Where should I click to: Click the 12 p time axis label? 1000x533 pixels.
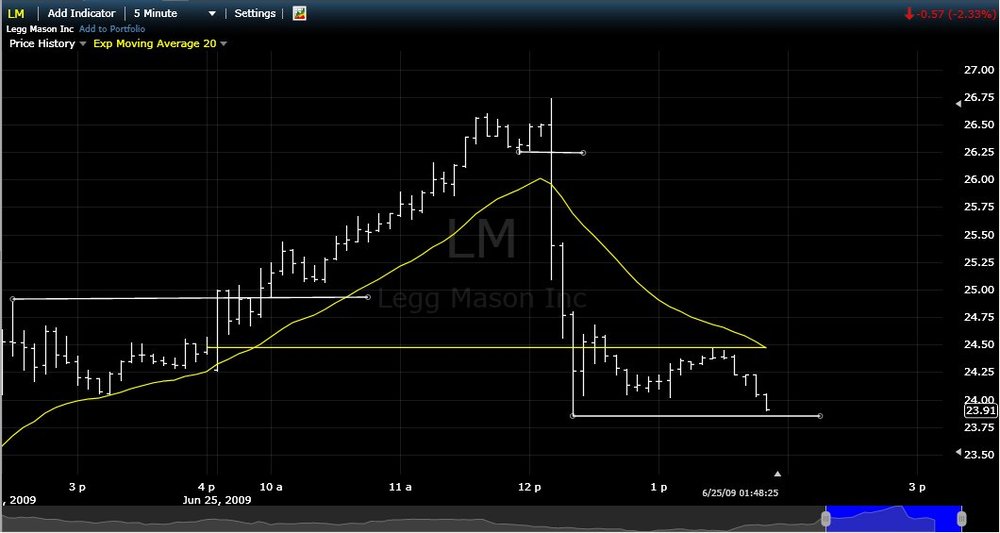[x=529, y=488]
